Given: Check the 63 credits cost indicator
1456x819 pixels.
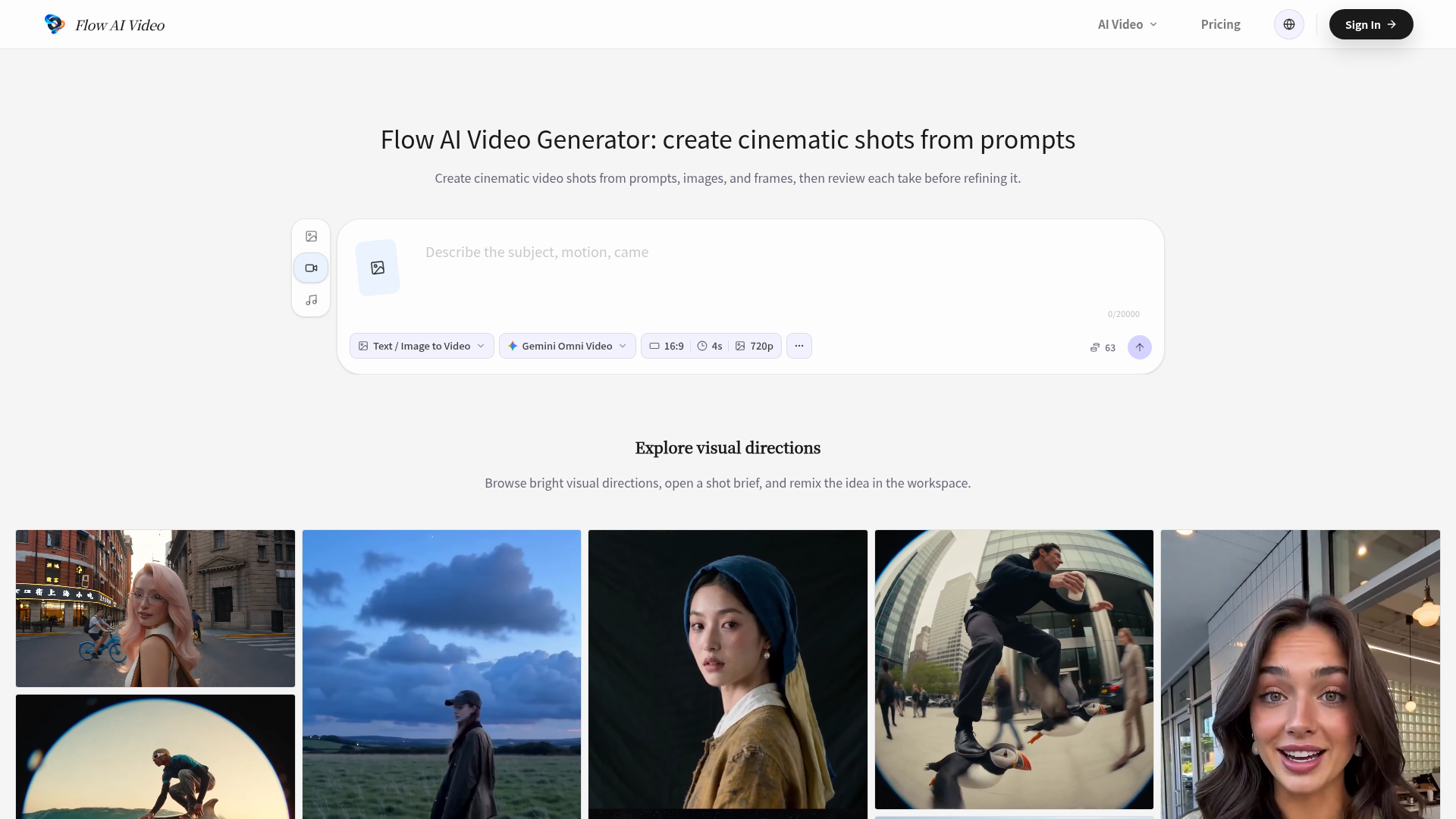Looking at the screenshot, I should click(x=1103, y=347).
